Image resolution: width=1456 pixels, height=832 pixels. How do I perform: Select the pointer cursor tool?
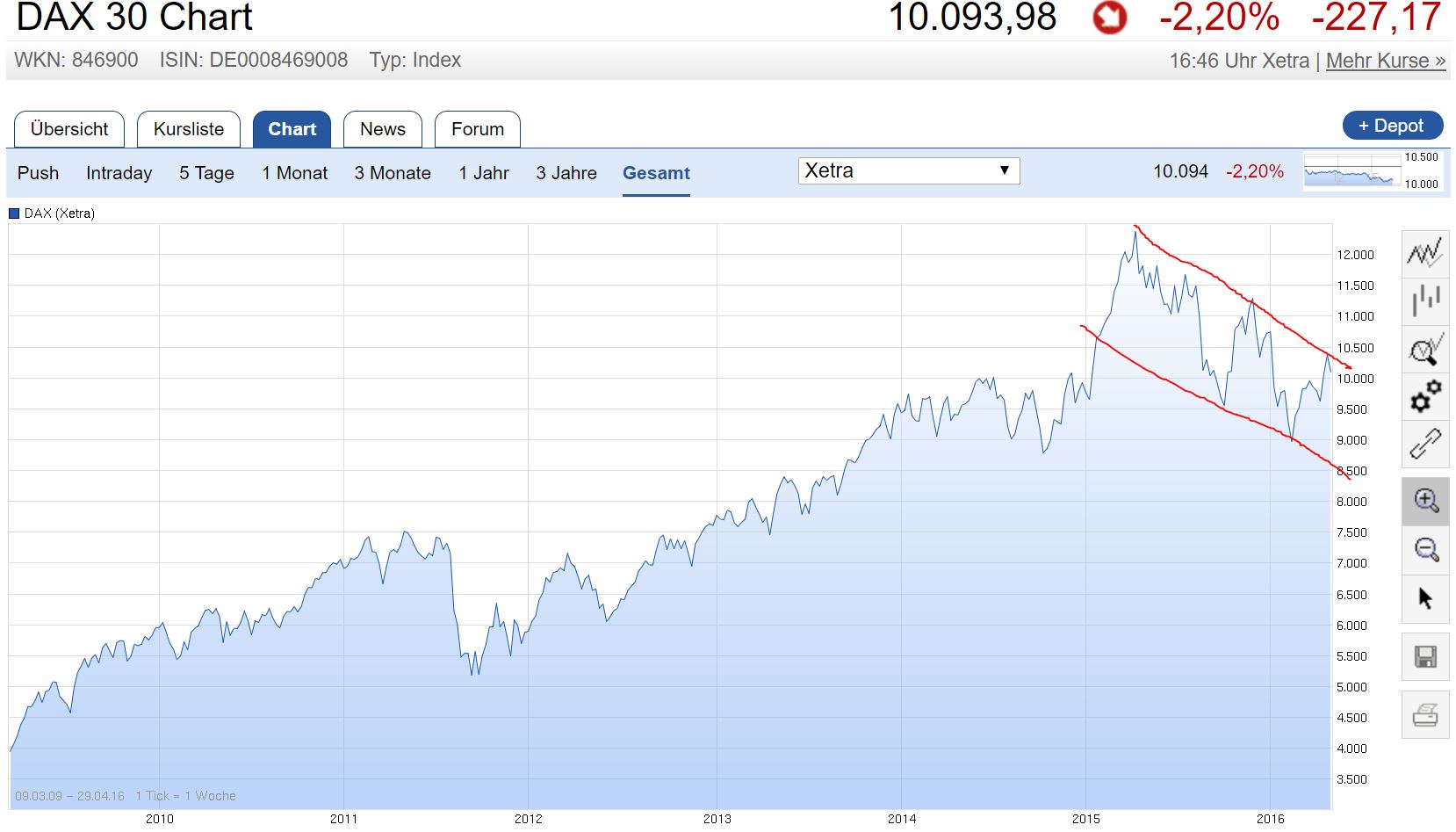tap(1424, 597)
